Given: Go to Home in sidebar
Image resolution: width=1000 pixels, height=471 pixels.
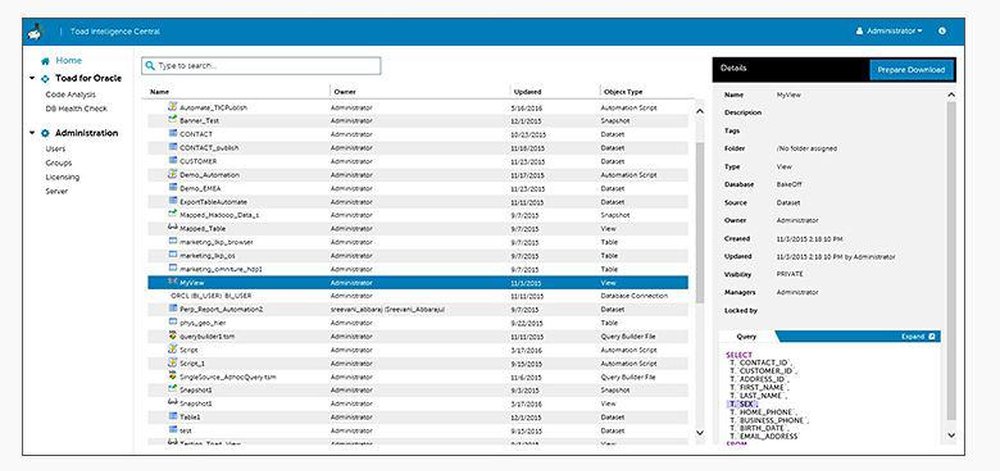Looking at the screenshot, I should pos(68,61).
